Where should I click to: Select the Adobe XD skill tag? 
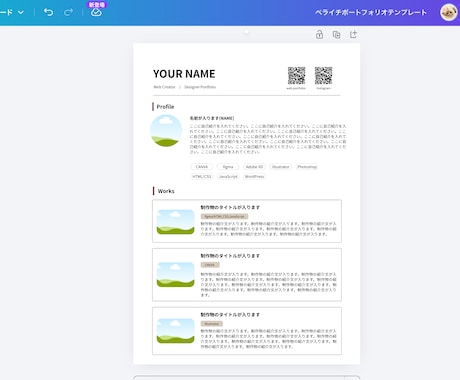[254, 167]
